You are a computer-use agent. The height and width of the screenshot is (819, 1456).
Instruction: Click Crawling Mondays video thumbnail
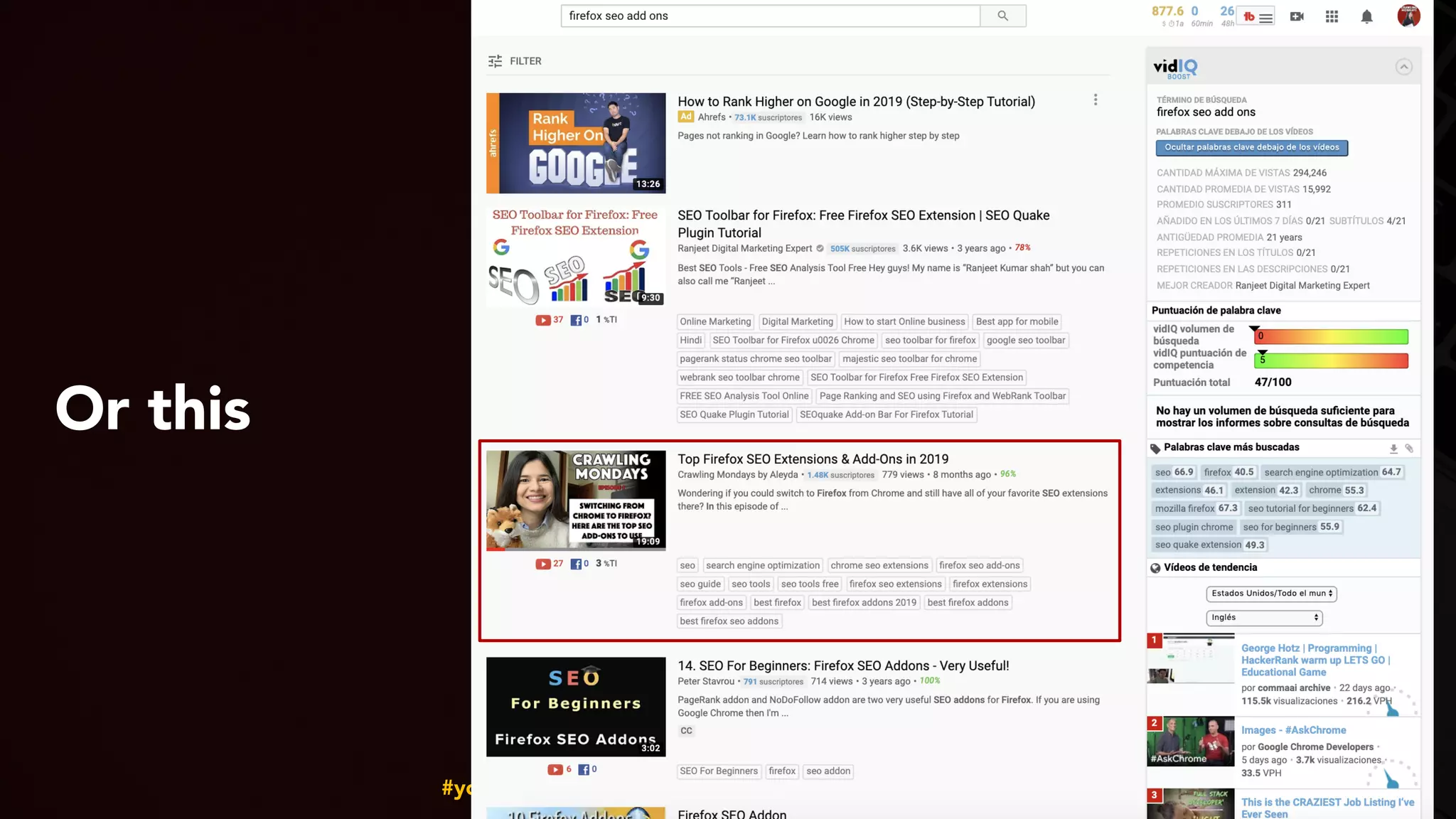[x=576, y=500]
